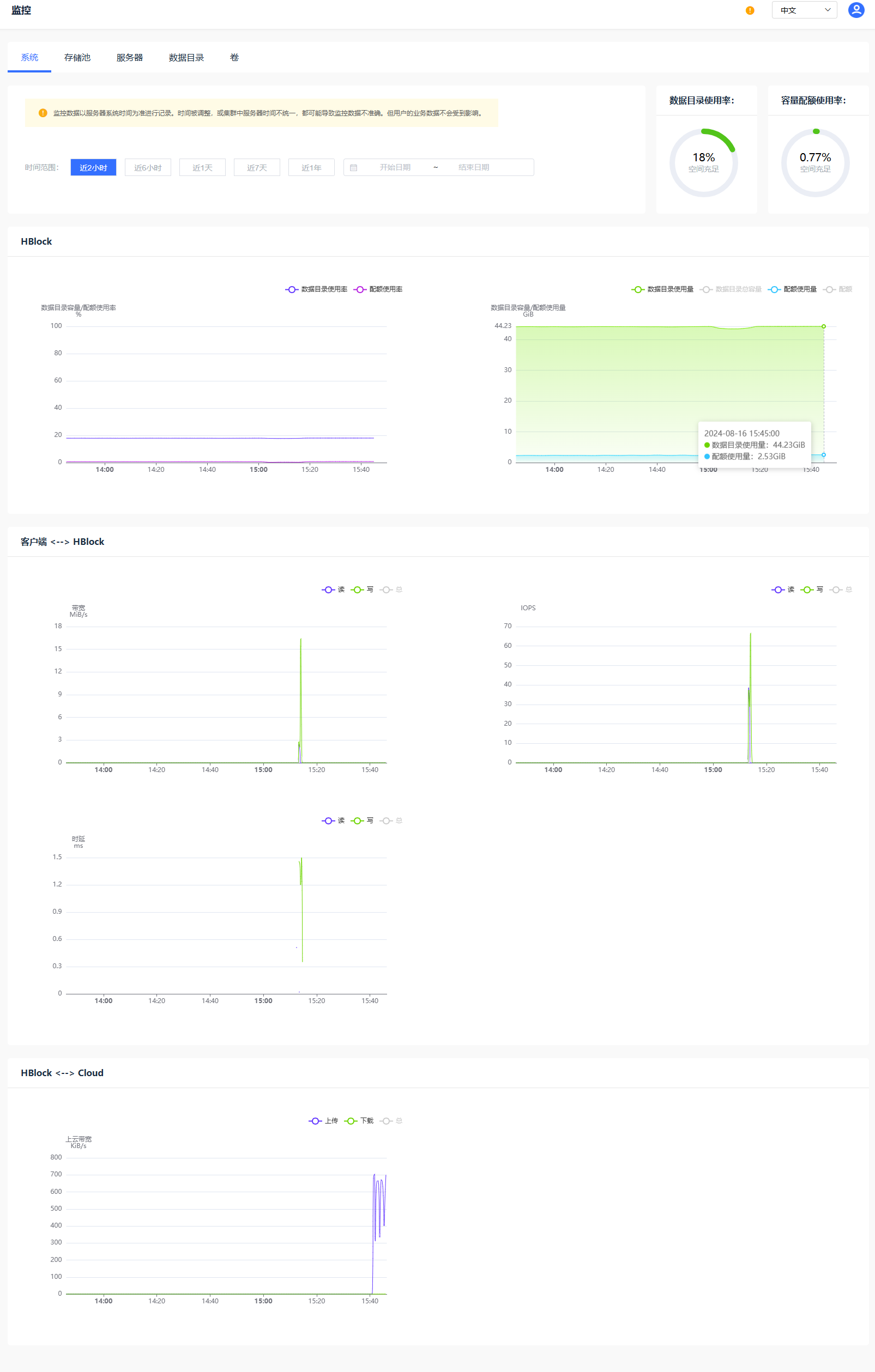Toggle 配额使用量 legend series
The height and width of the screenshot is (1372, 875).
point(792,289)
